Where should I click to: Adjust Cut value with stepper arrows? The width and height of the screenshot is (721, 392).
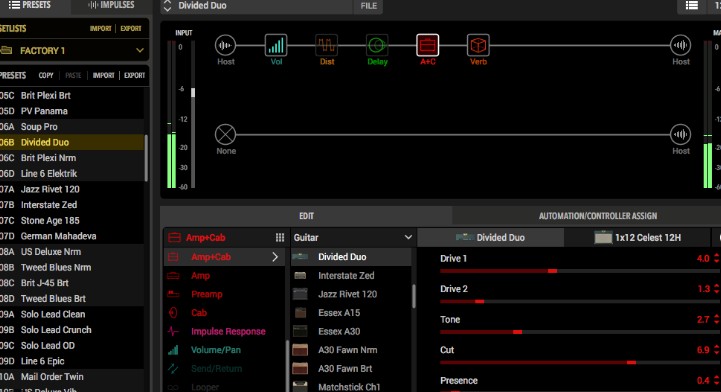pyautogui.click(x=716, y=350)
